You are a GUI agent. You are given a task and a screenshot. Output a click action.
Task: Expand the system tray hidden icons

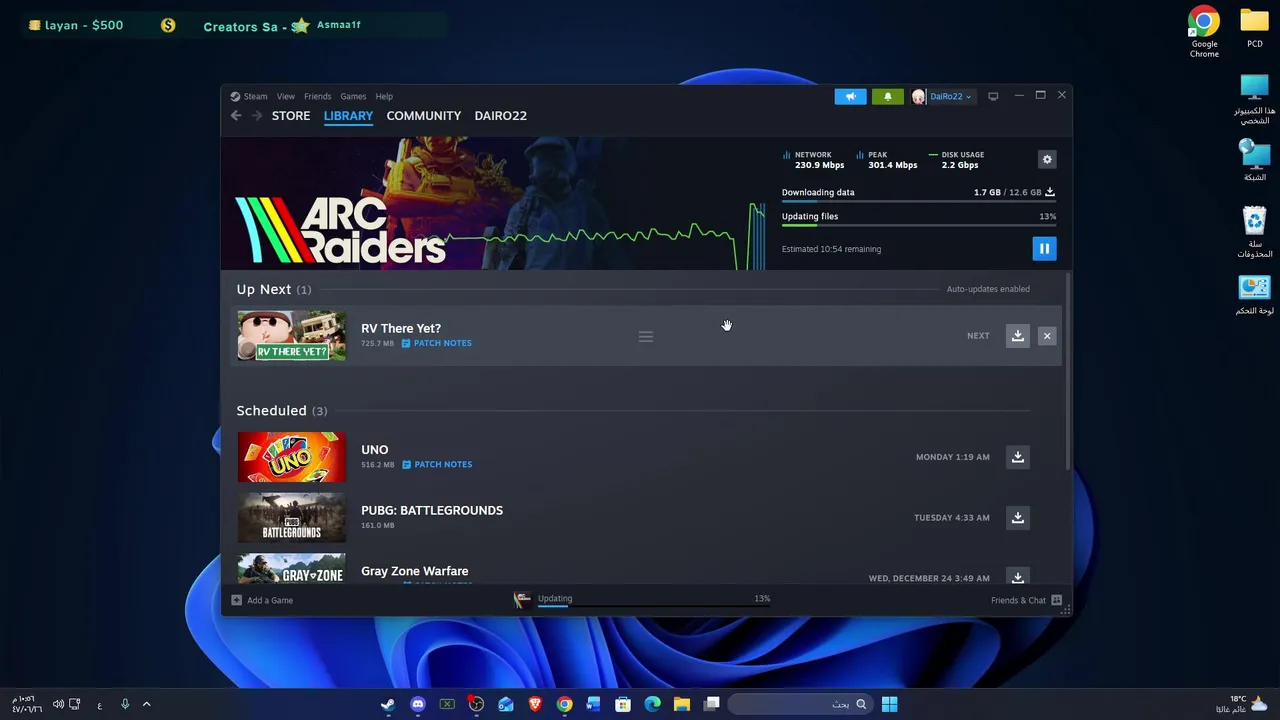click(146, 704)
